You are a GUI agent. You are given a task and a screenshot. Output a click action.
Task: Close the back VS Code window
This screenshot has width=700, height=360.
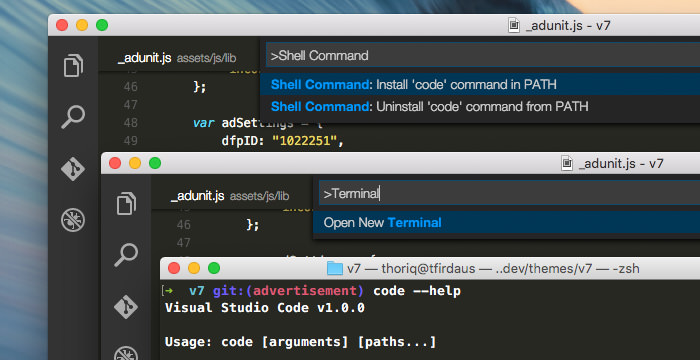click(x=62, y=25)
